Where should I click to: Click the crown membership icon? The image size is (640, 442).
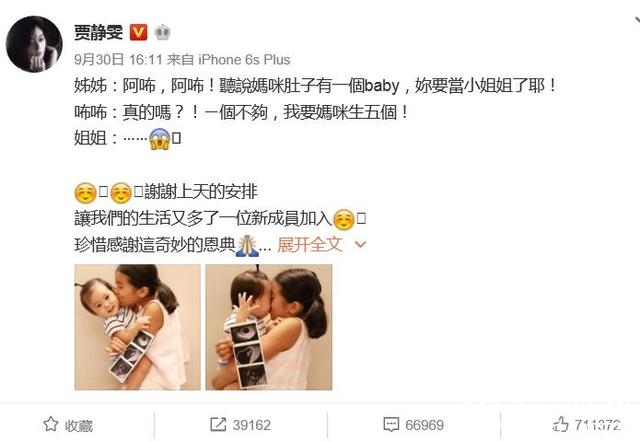(x=162, y=32)
